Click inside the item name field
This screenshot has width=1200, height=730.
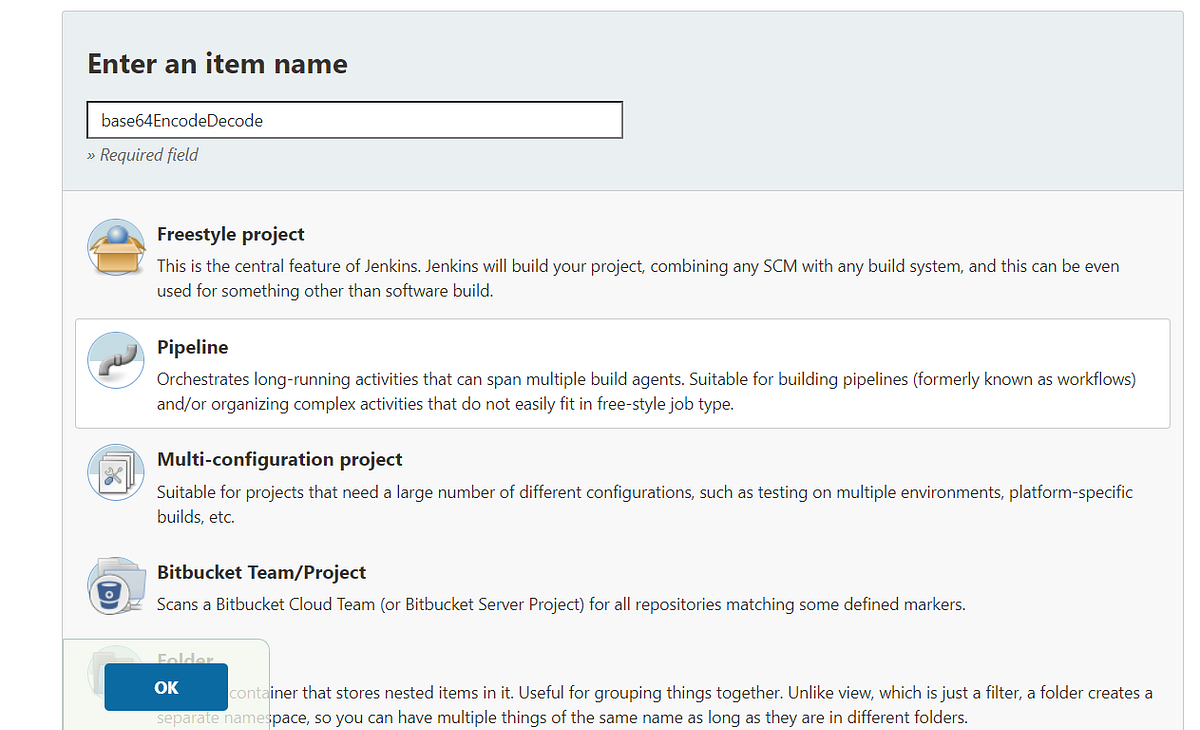tap(354, 119)
